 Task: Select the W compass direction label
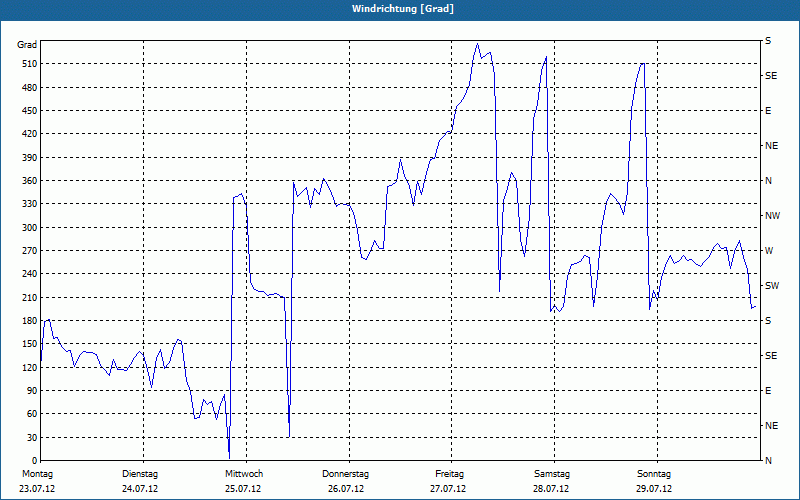coord(769,251)
